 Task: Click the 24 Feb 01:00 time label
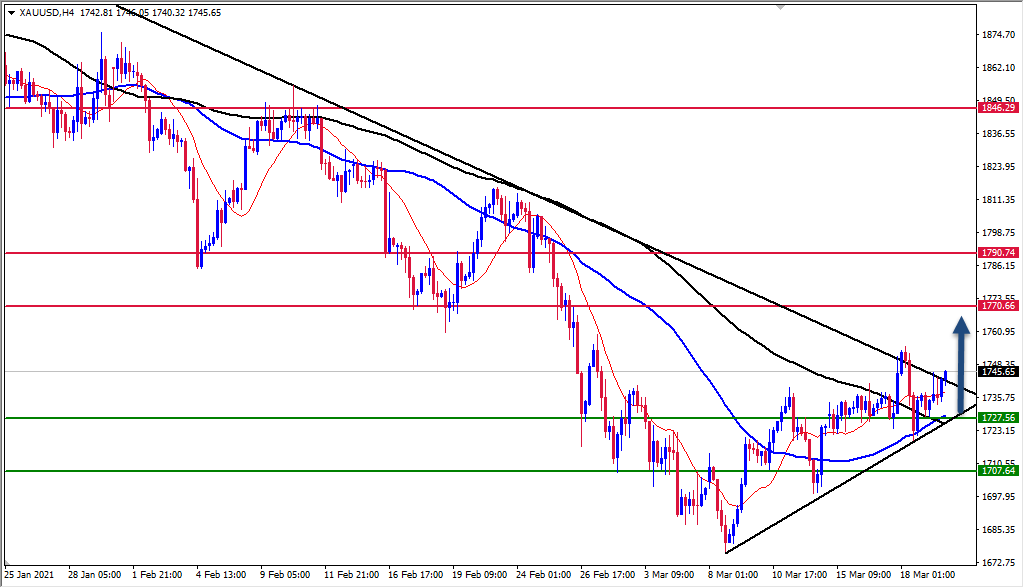point(543,575)
